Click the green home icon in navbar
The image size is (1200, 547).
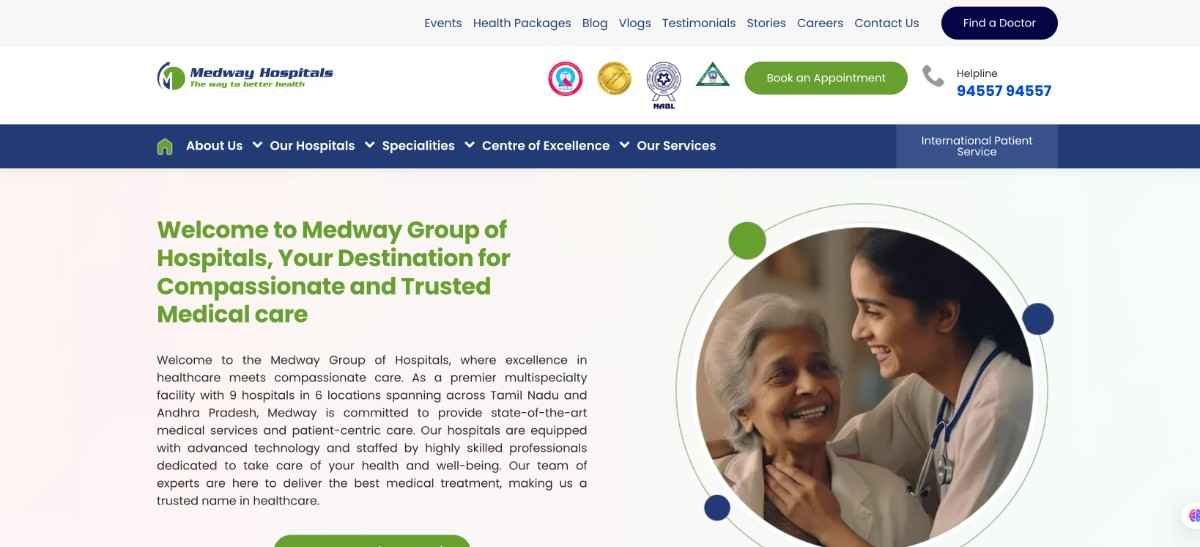tap(165, 146)
